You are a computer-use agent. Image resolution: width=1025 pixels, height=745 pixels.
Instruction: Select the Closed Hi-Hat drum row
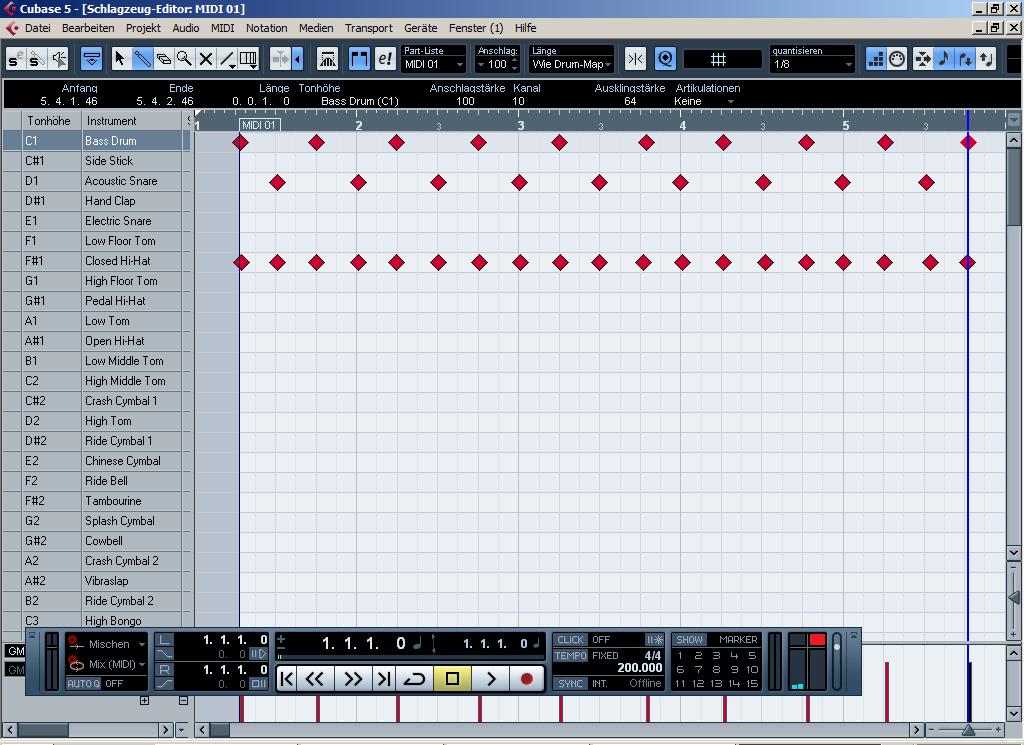[117, 261]
